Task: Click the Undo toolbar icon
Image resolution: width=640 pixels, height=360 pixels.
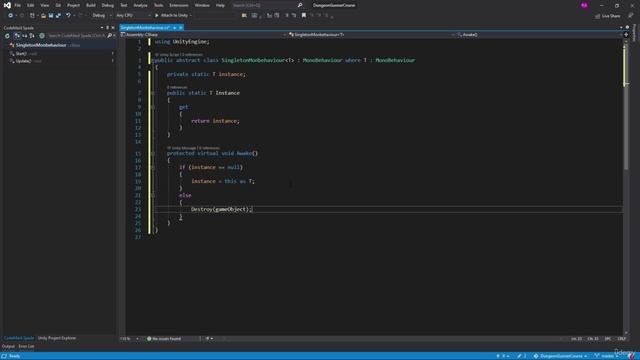Action: click(x=68, y=16)
